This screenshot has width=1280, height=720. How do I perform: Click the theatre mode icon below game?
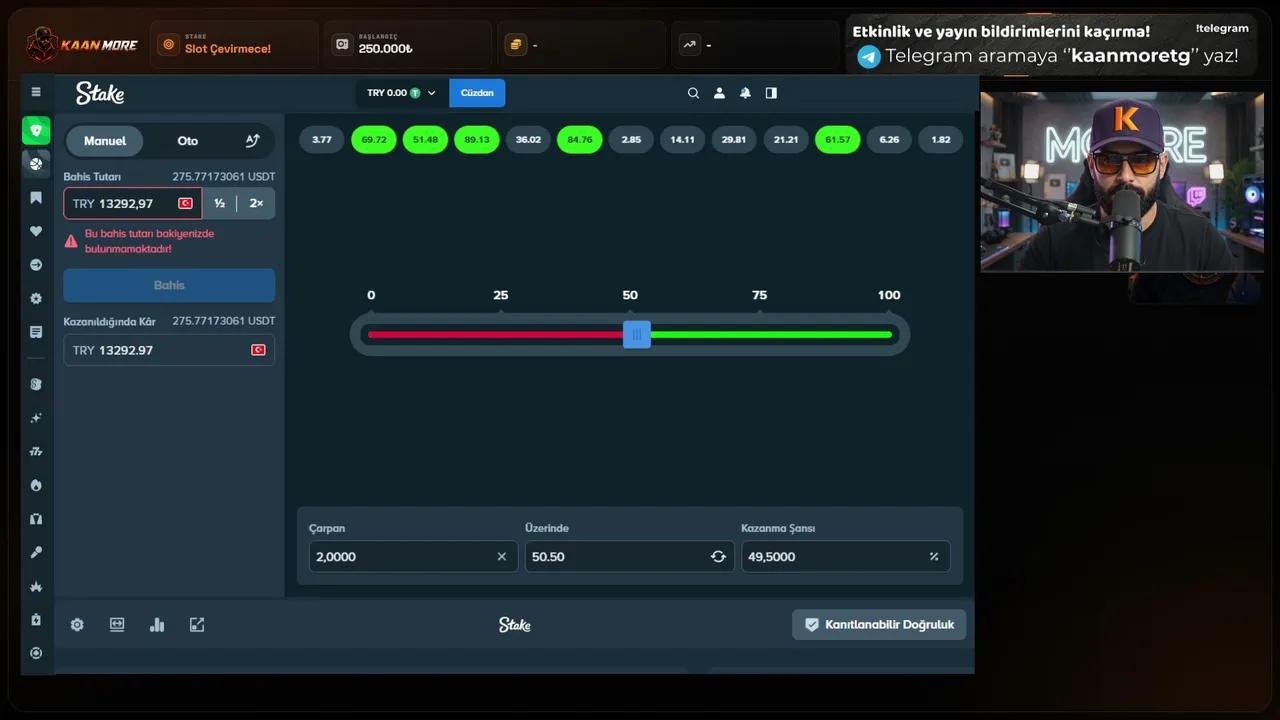click(x=117, y=625)
